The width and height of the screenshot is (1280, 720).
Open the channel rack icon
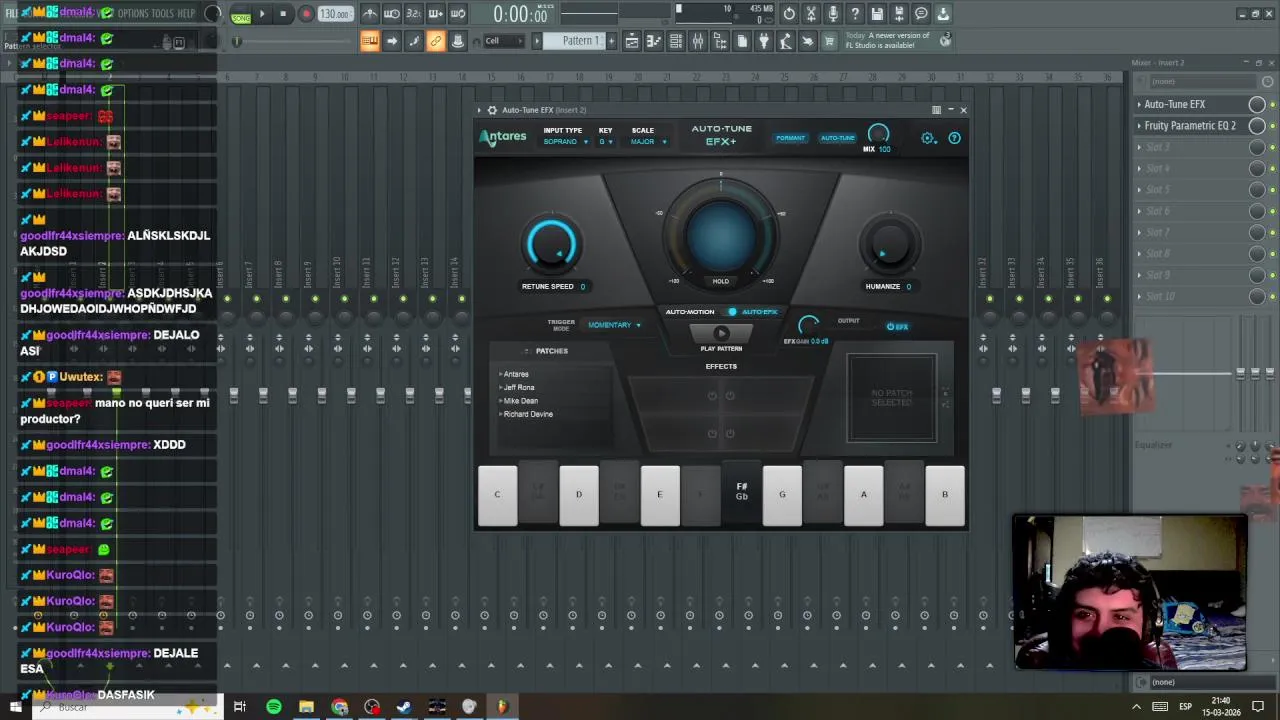pyautogui.click(x=676, y=41)
